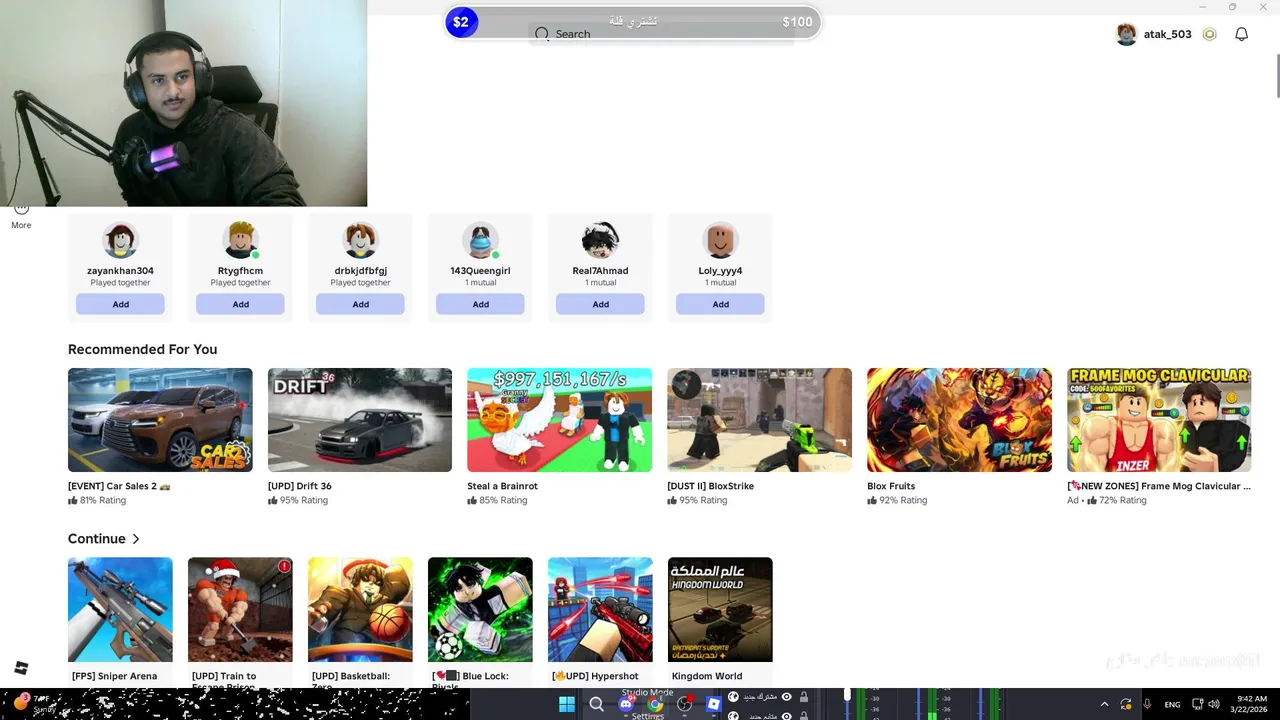The width and height of the screenshot is (1280, 720).
Task: Click the '[UPD] Drift 36' title
Action: (x=300, y=486)
